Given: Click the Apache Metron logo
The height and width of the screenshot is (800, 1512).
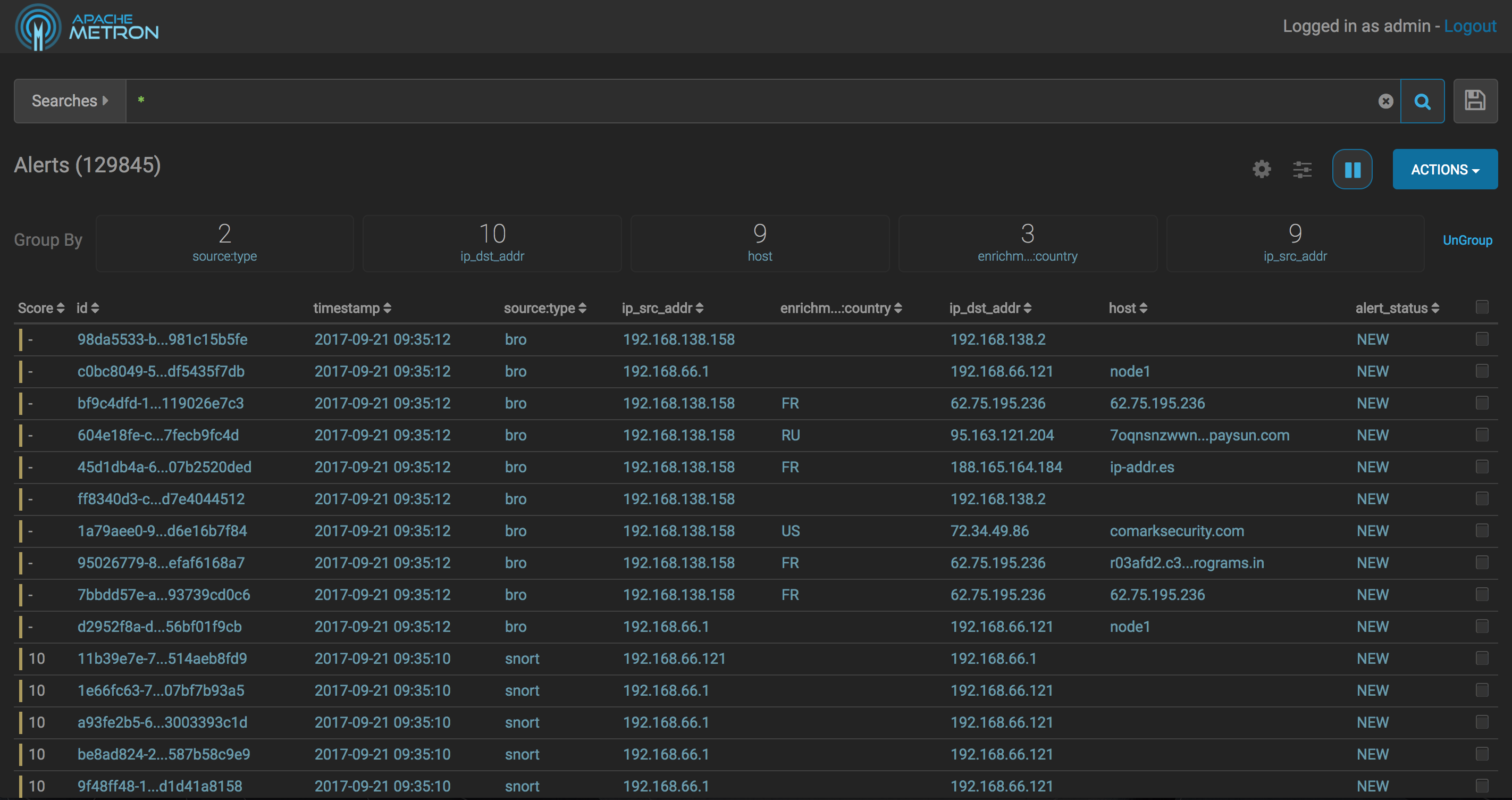Looking at the screenshot, I should (x=87, y=27).
